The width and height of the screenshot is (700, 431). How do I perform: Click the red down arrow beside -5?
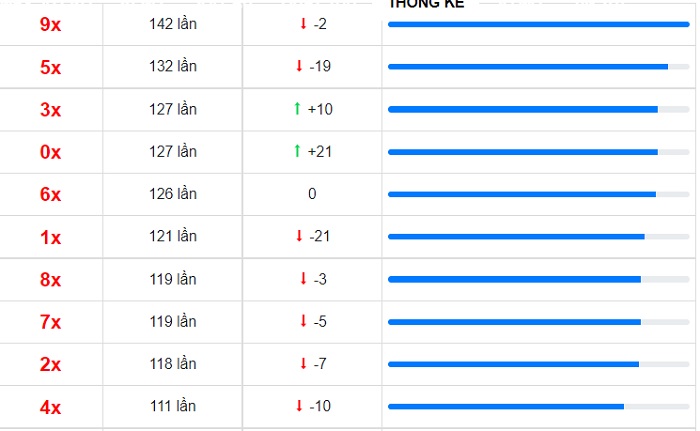pos(303,321)
